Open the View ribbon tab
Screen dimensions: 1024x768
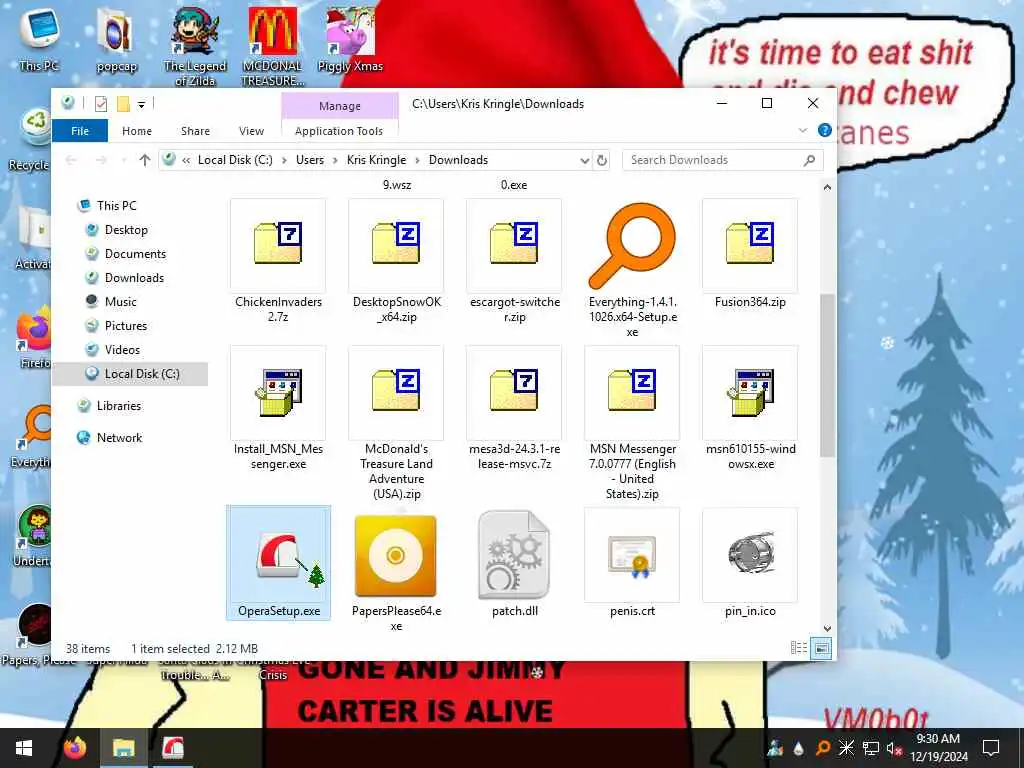pos(251,131)
